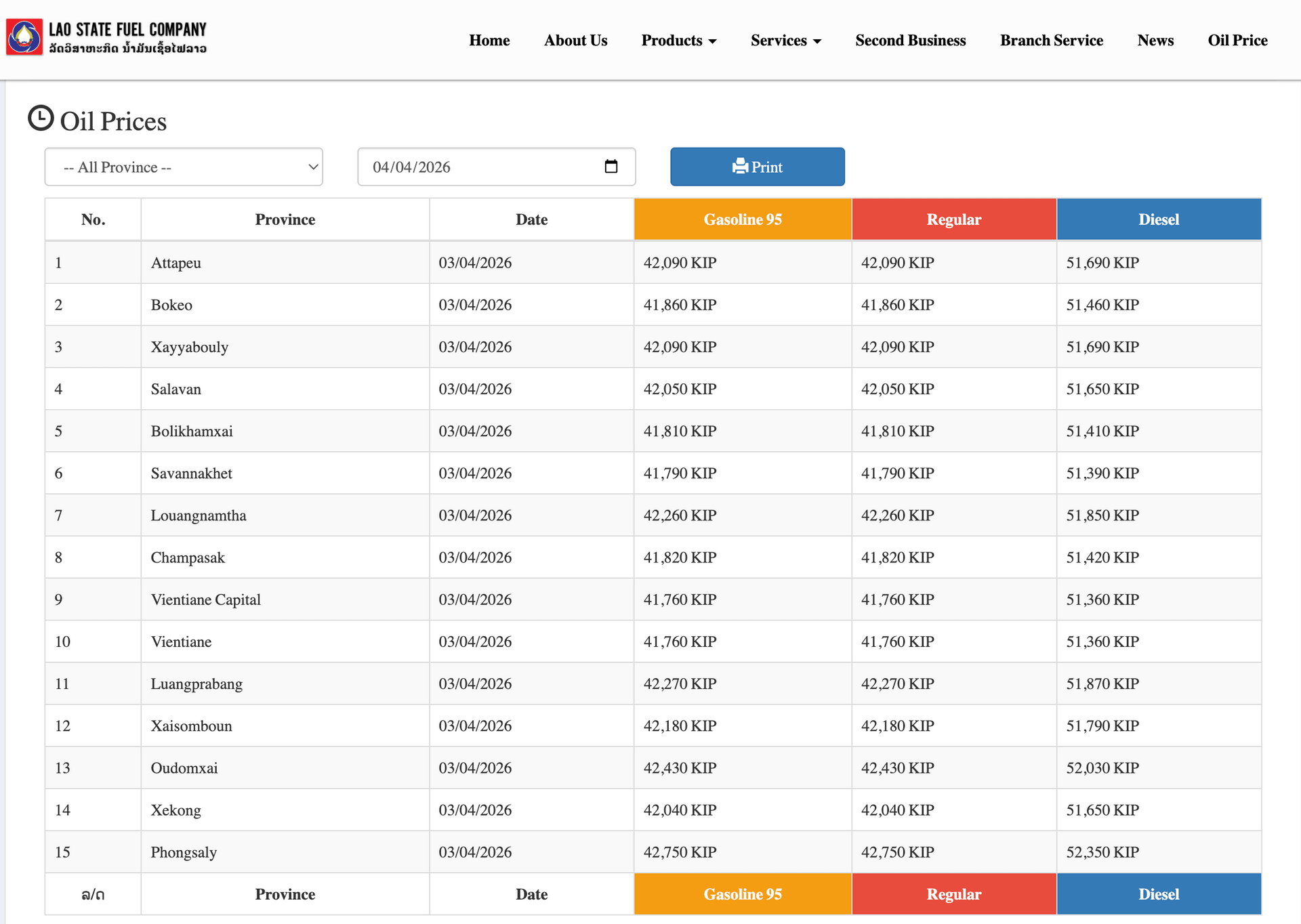
Task: Click the Lao State Fuel Company logo
Action: [106, 37]
